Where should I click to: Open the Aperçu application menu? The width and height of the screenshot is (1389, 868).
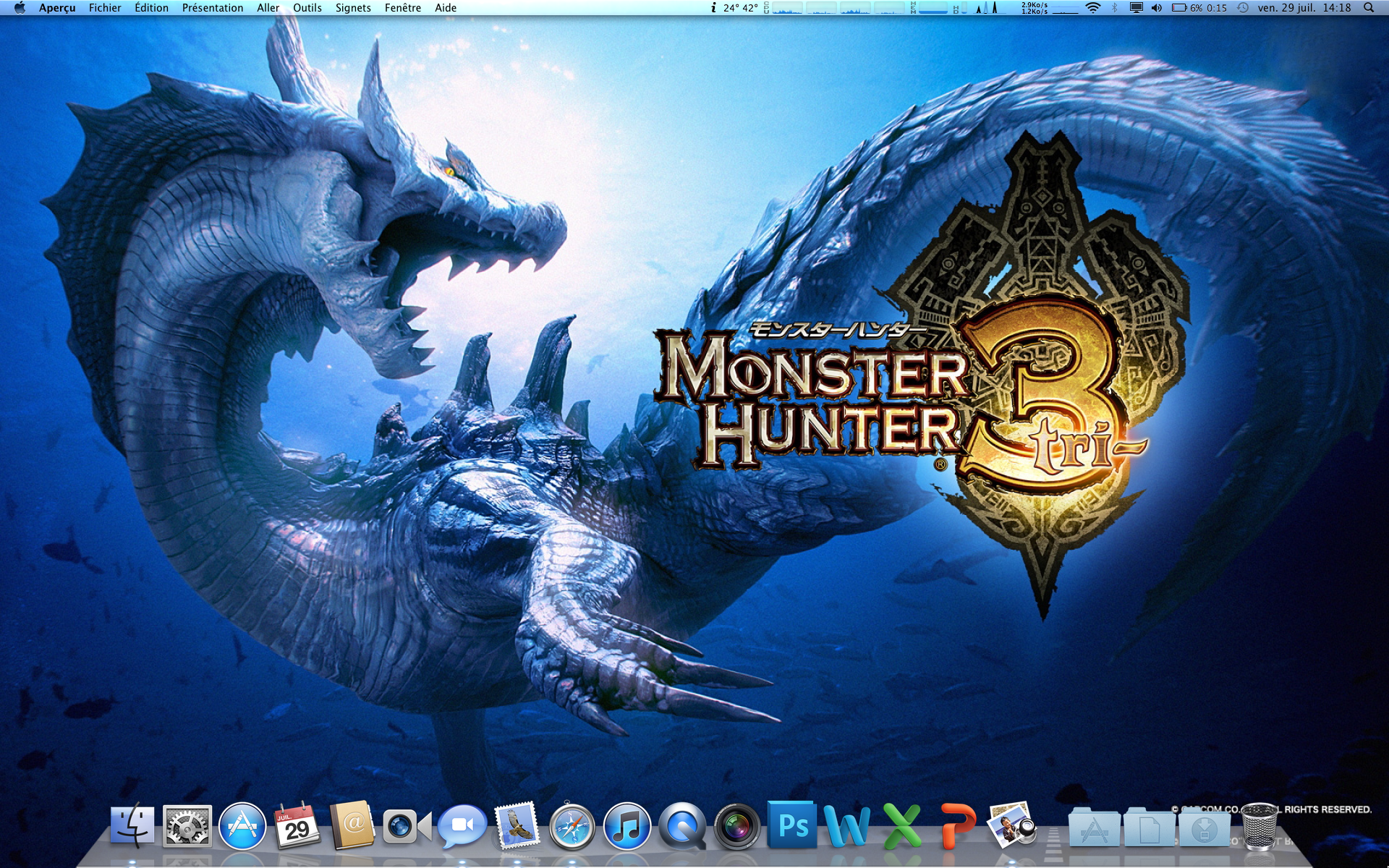57,8
